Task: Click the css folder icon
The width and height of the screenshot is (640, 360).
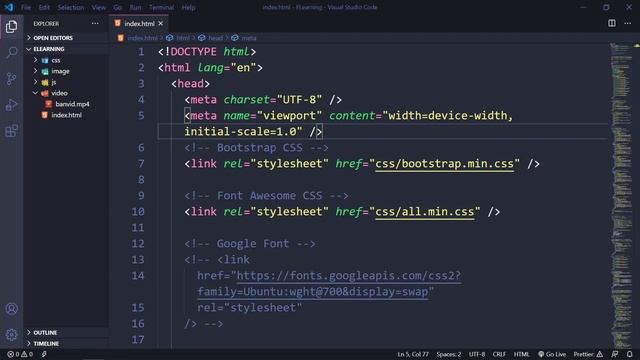Action: pos(45,60)
